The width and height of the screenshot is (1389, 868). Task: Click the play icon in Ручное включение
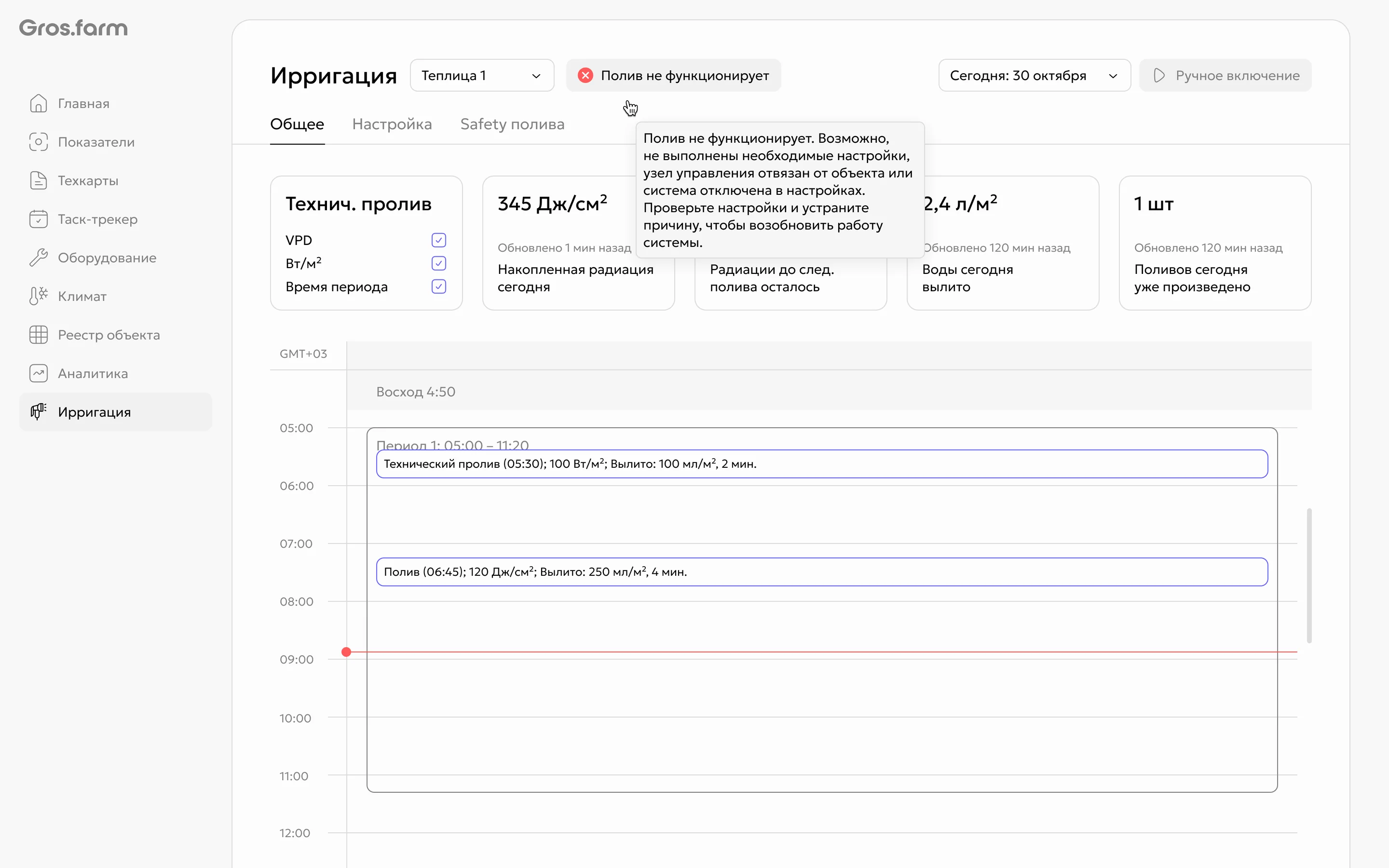1159,75
